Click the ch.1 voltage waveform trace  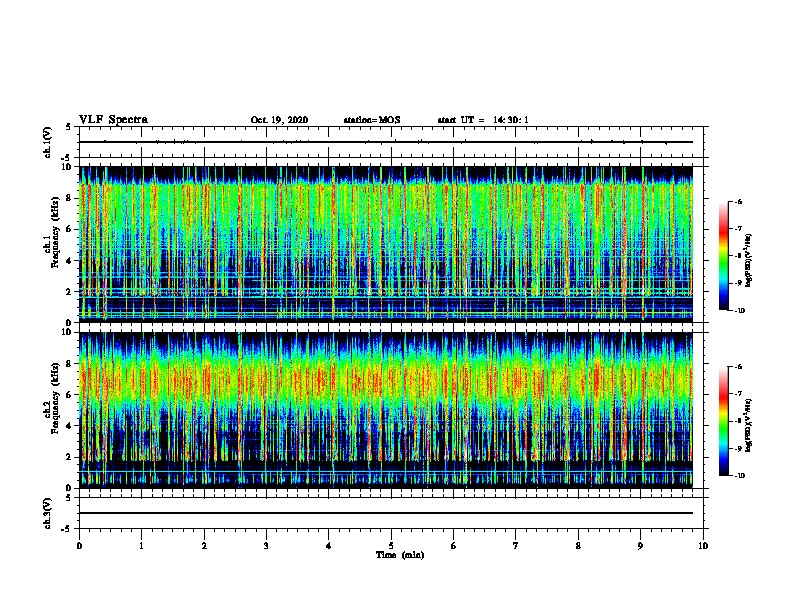(386, 142)
